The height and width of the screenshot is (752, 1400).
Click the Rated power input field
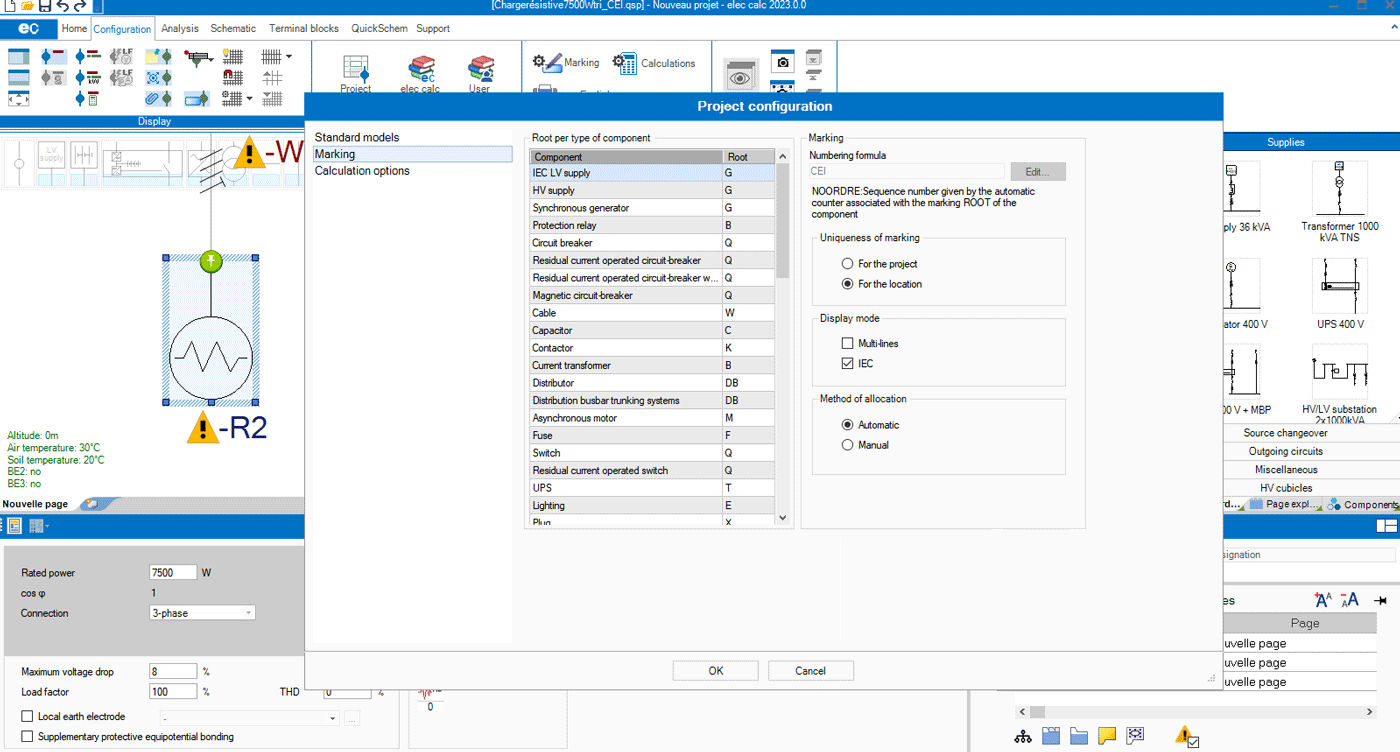click(173, 573)
